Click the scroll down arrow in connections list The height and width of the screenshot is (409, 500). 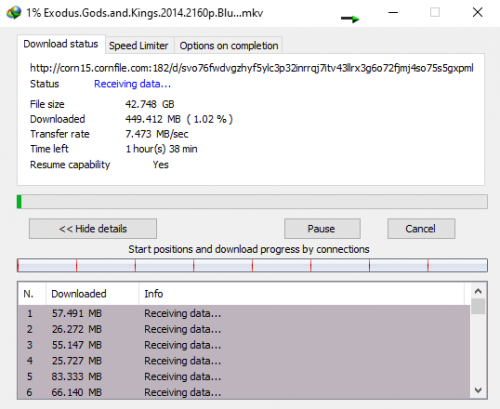click(x=478, y=390)
